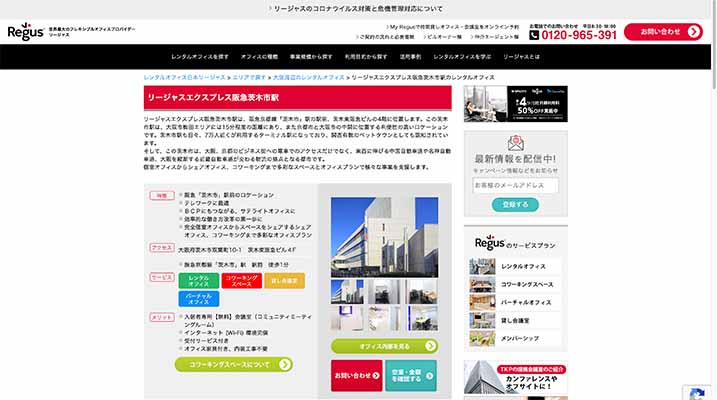Open レンタルオフィスを探す menu item

(200, 57)
